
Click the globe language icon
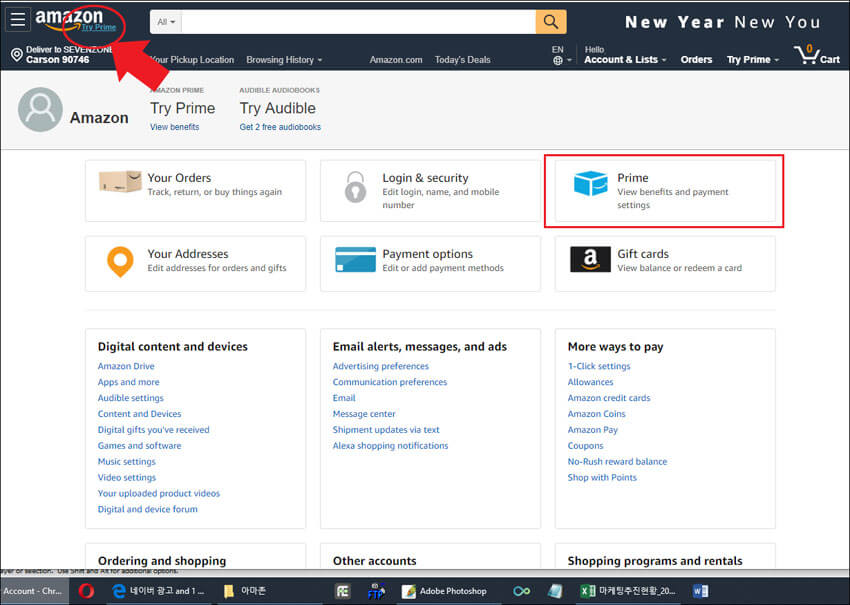tap(558, 60)
